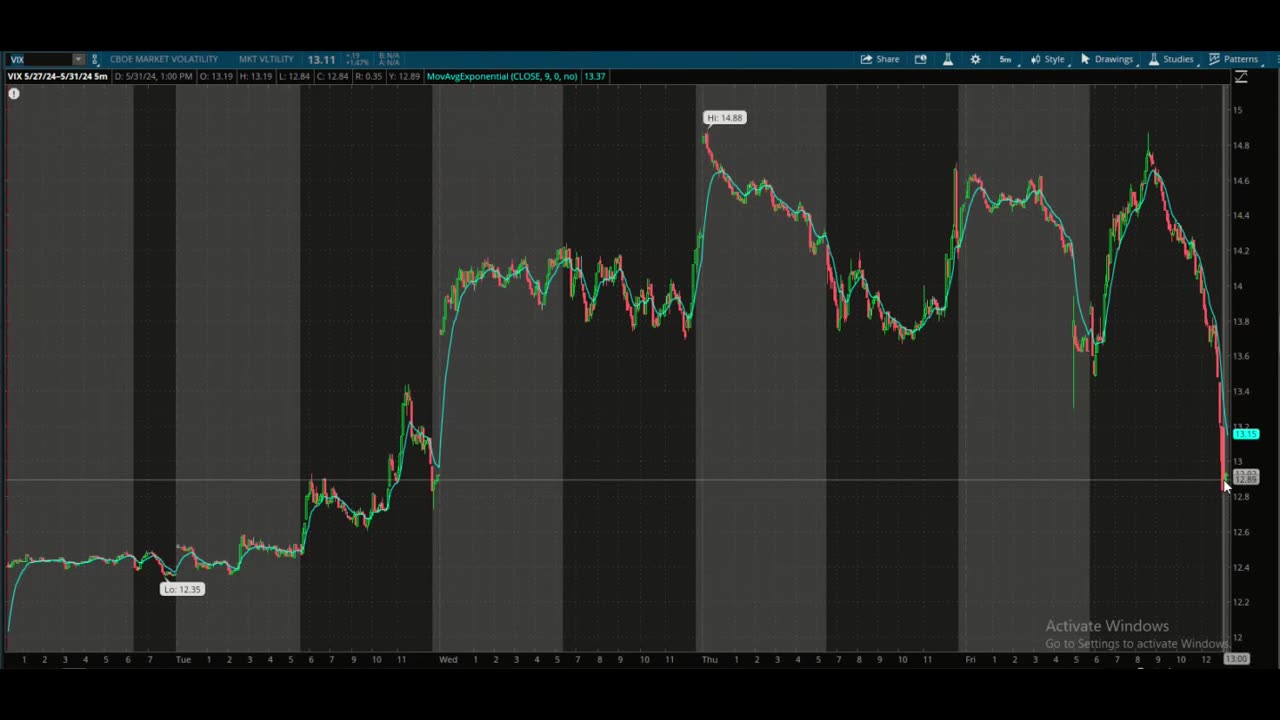Click the 13:00 time axis label
The image size is (1280, 720).
1237,659
